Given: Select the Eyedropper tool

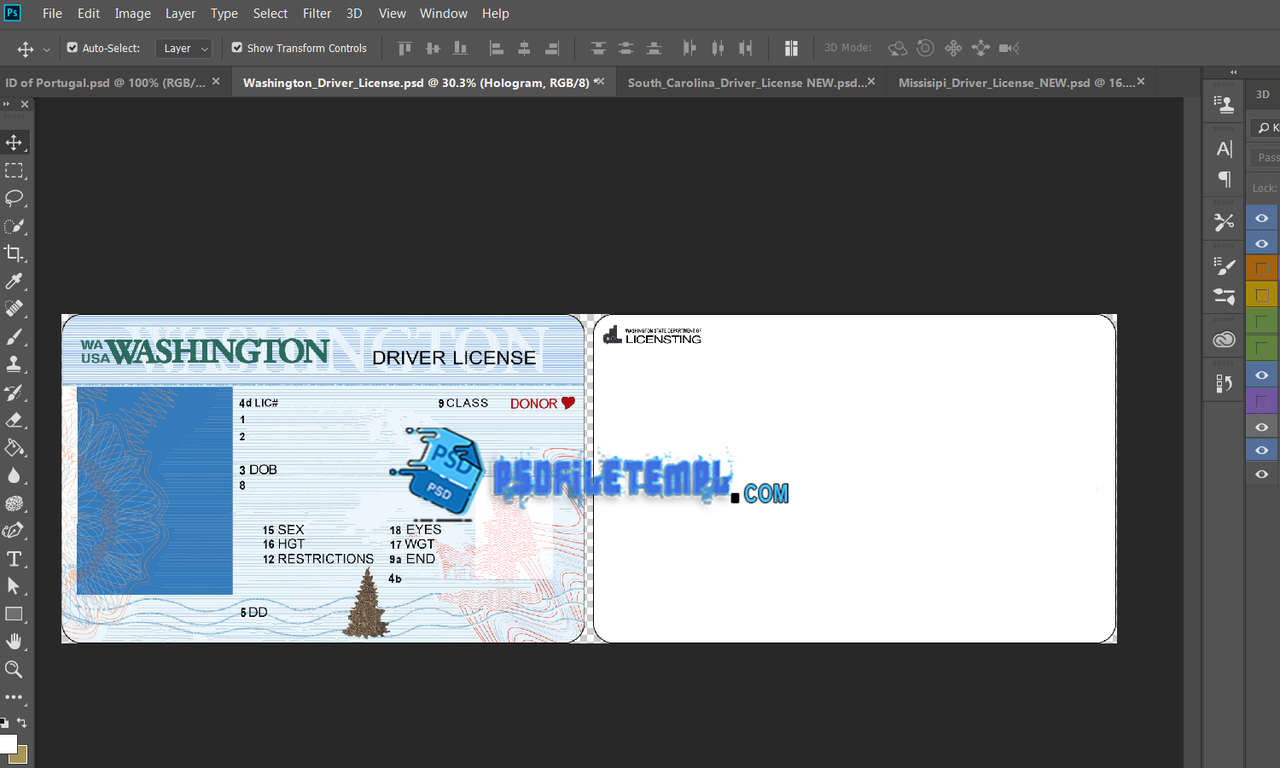Looking at the screenshot, I should (14, 282).
